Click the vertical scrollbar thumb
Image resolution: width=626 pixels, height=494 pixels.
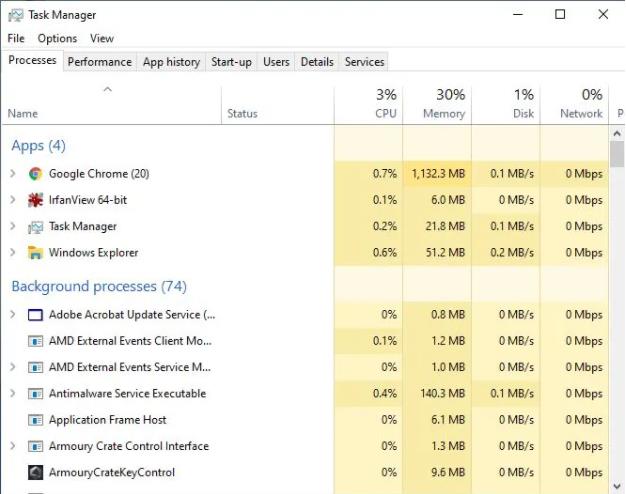[x=617, y=154]
